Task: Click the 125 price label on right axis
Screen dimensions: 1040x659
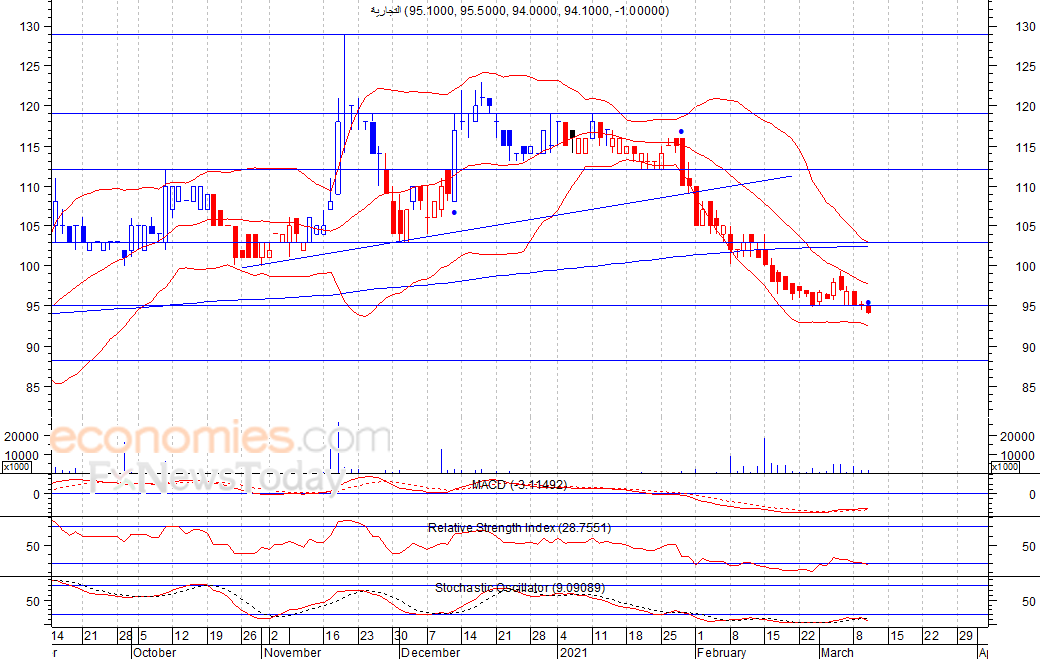Action: click(1025, 66)
